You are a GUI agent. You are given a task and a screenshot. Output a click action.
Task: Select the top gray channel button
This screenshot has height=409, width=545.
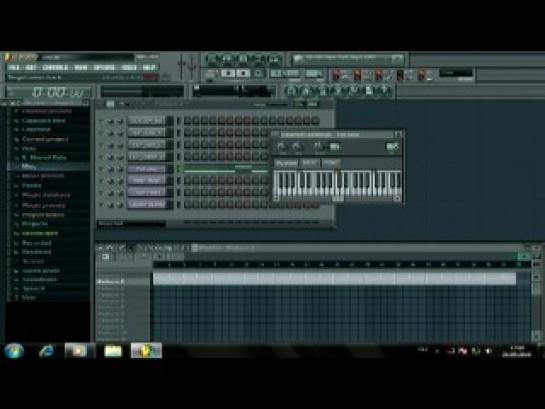coord(146,121)
